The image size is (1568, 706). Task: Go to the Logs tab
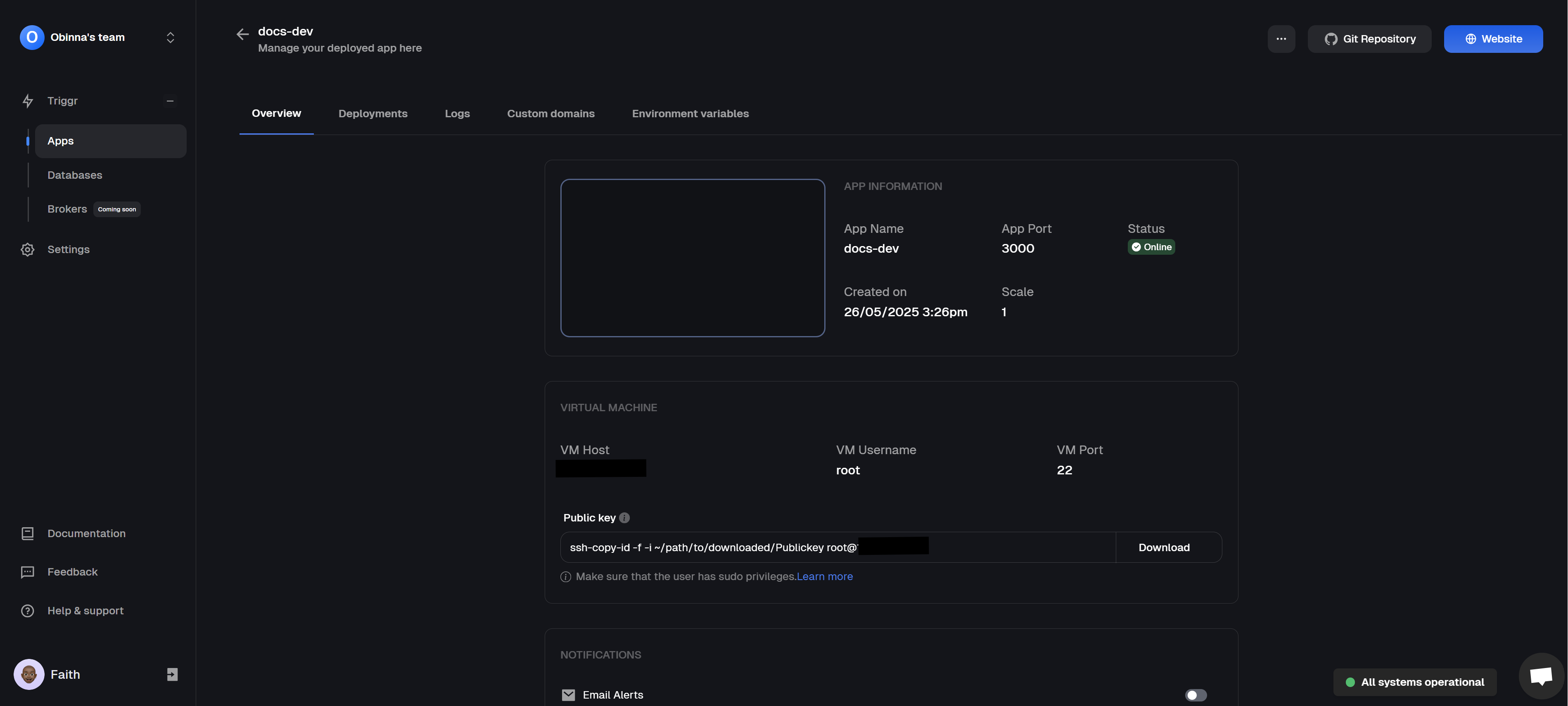[456, 114]
